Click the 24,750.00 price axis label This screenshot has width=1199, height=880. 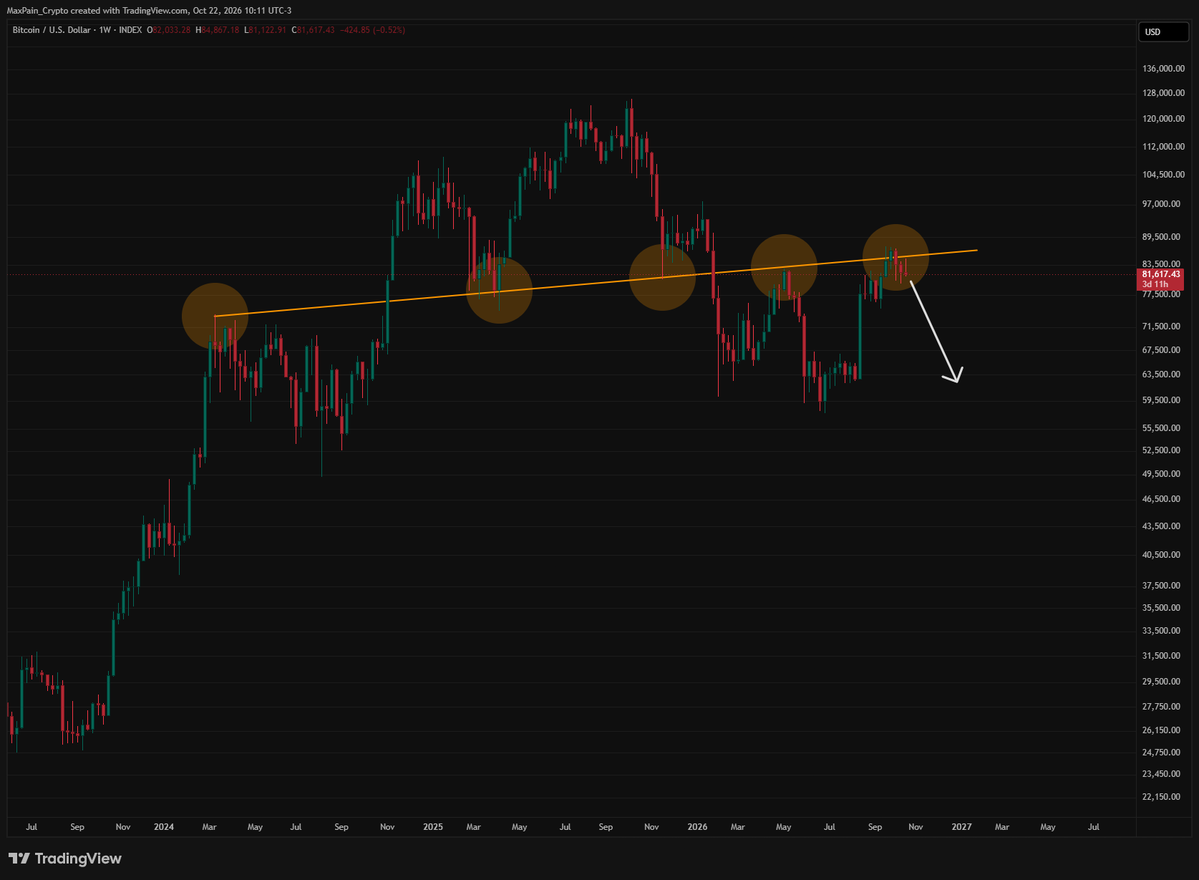point(1163,752)
